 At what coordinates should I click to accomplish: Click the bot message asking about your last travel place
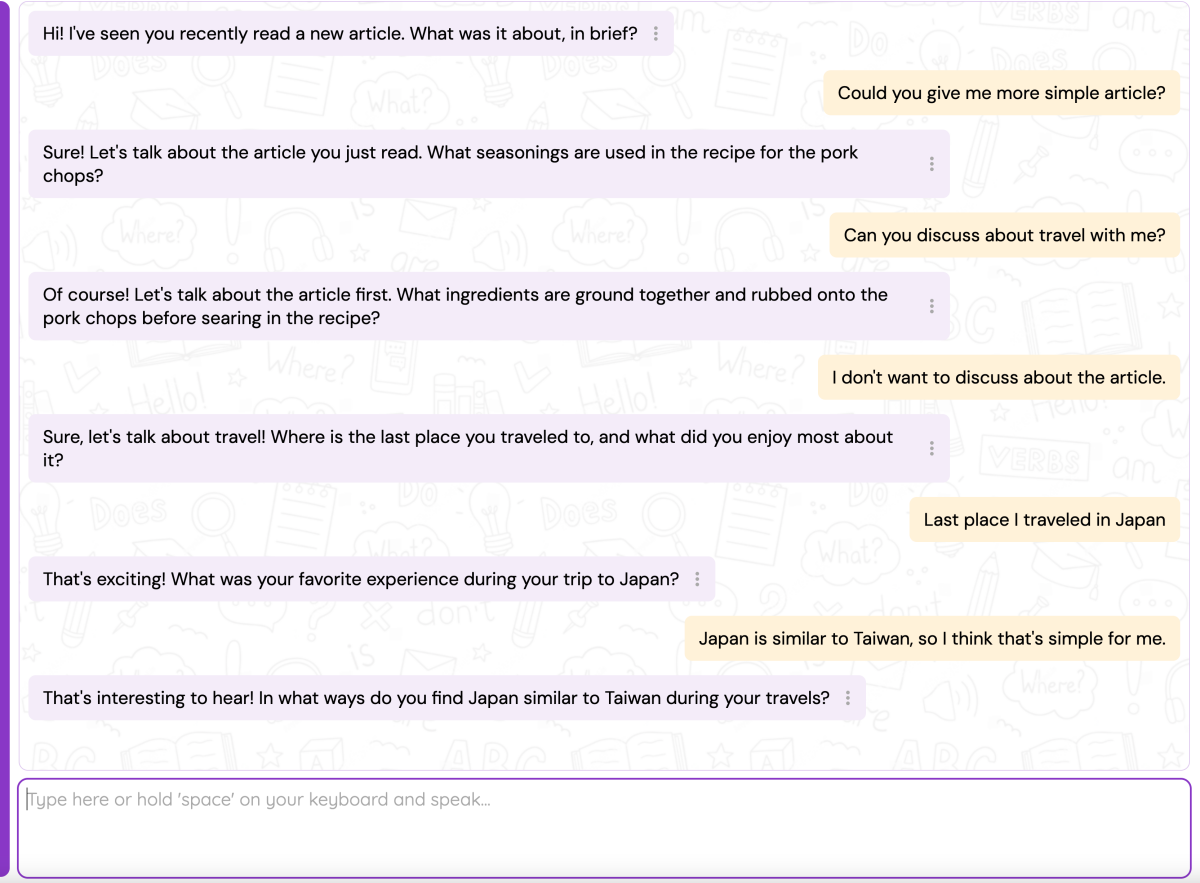click(467, 448)
